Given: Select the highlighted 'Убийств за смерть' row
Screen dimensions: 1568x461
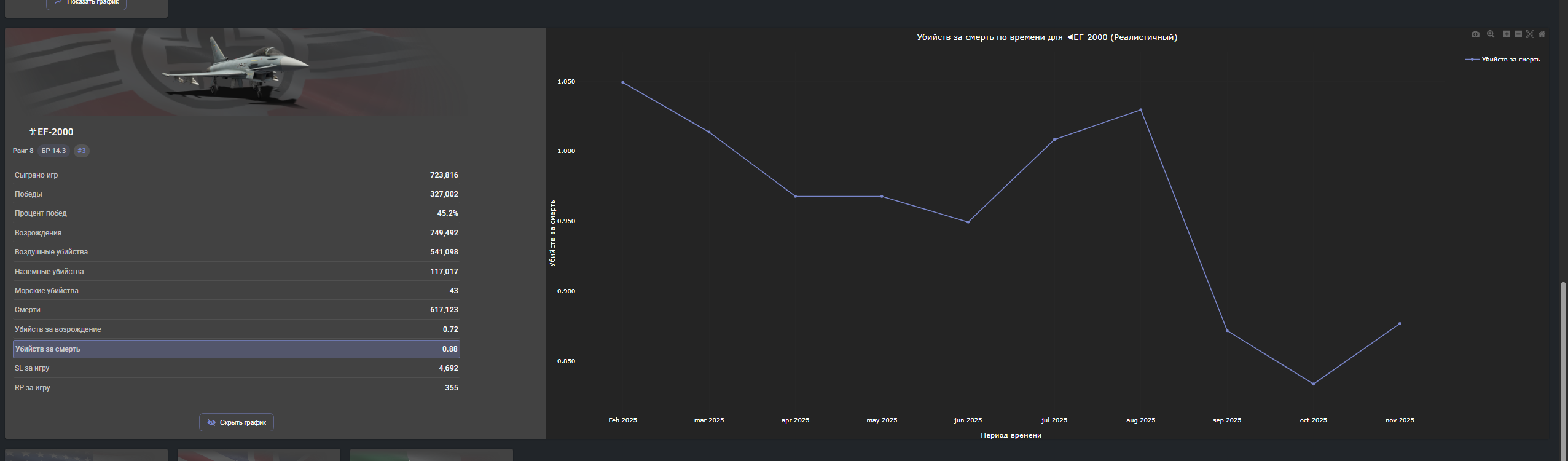Looking at the screenshot, I should click(237, 349).
